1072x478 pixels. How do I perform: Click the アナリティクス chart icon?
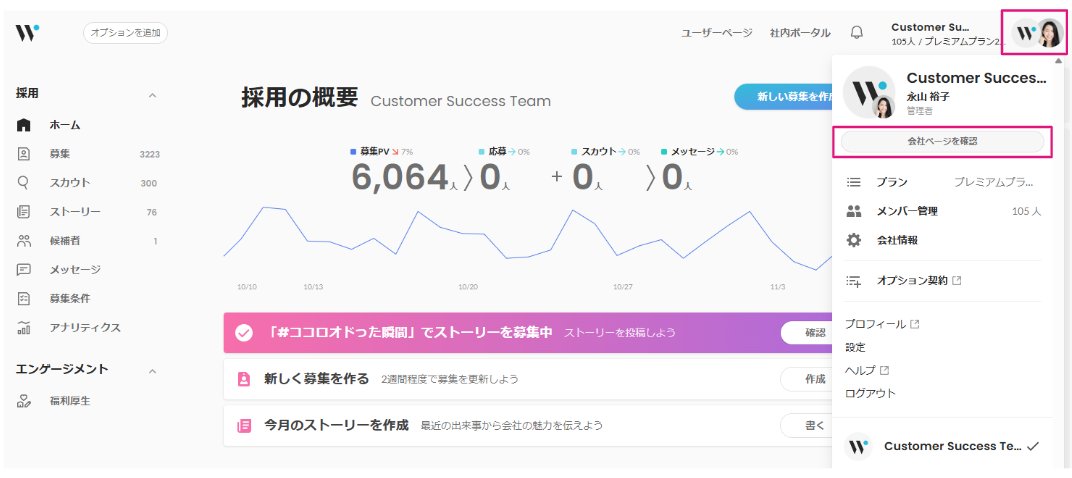click(24, 328)
